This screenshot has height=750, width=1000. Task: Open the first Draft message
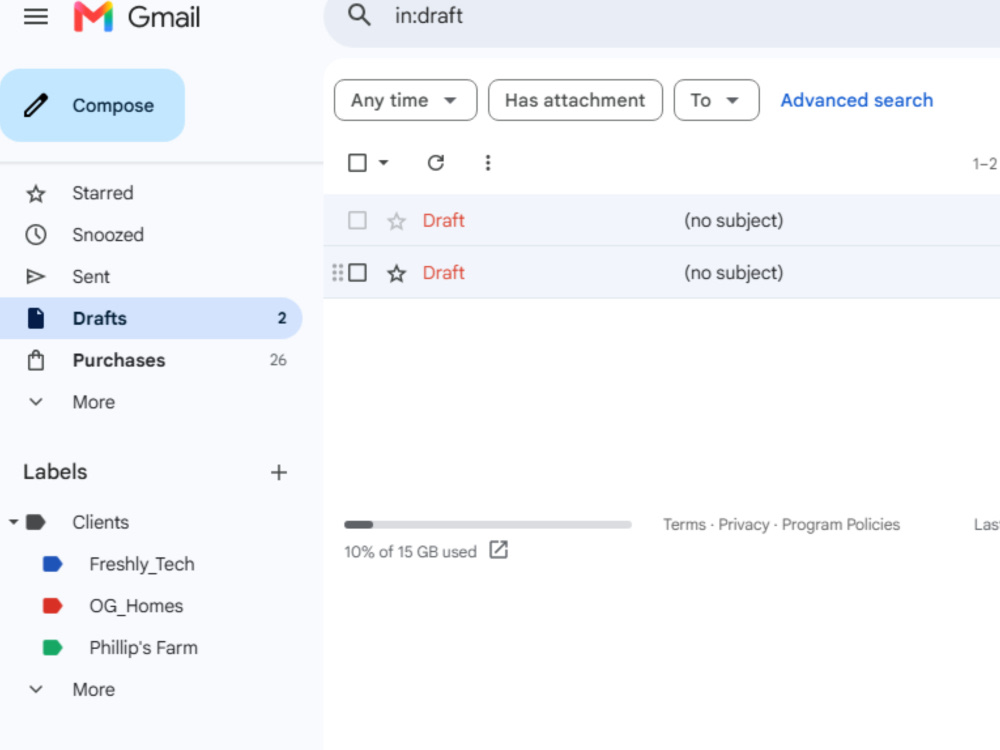(444, 221)
